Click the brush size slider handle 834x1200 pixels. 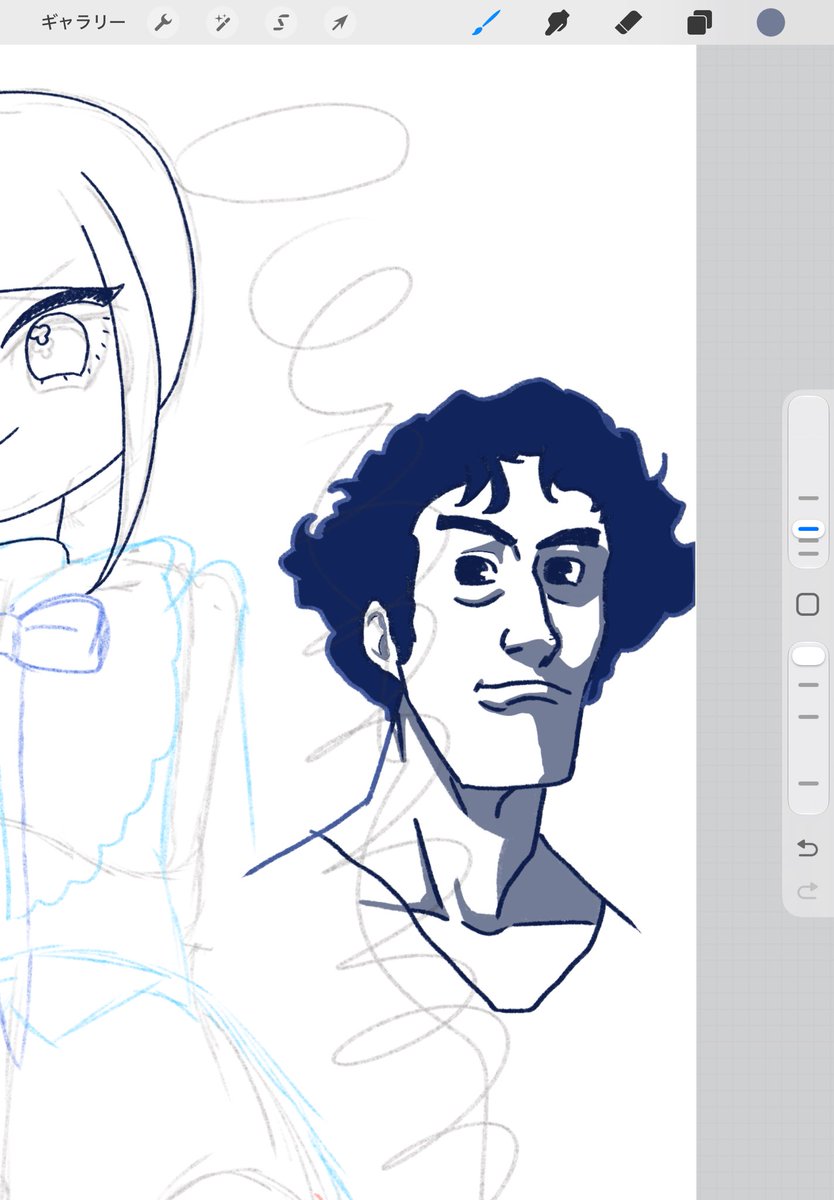(x=808, y=528)
